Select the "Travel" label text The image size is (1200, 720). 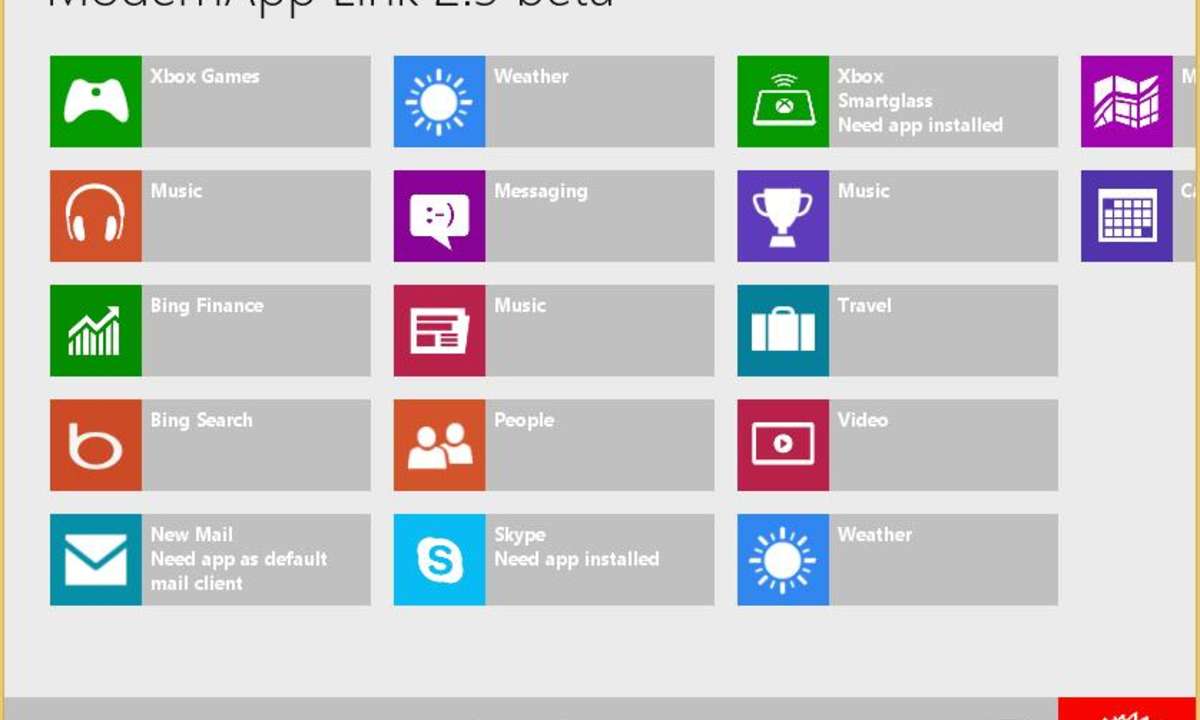pos(864,305)
